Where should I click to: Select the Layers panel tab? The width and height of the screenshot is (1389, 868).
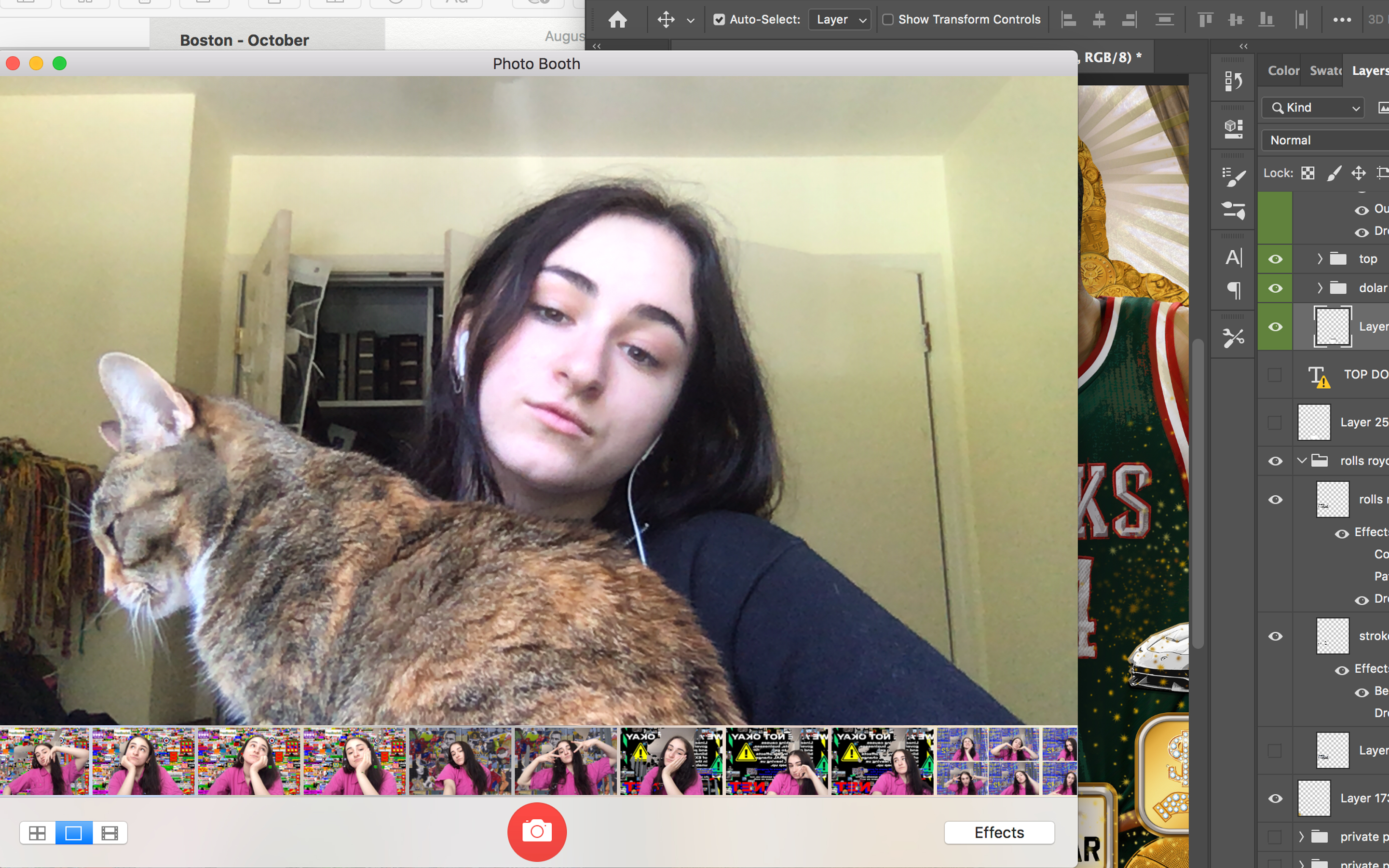pyautogui.click(x=1370, y=70)
